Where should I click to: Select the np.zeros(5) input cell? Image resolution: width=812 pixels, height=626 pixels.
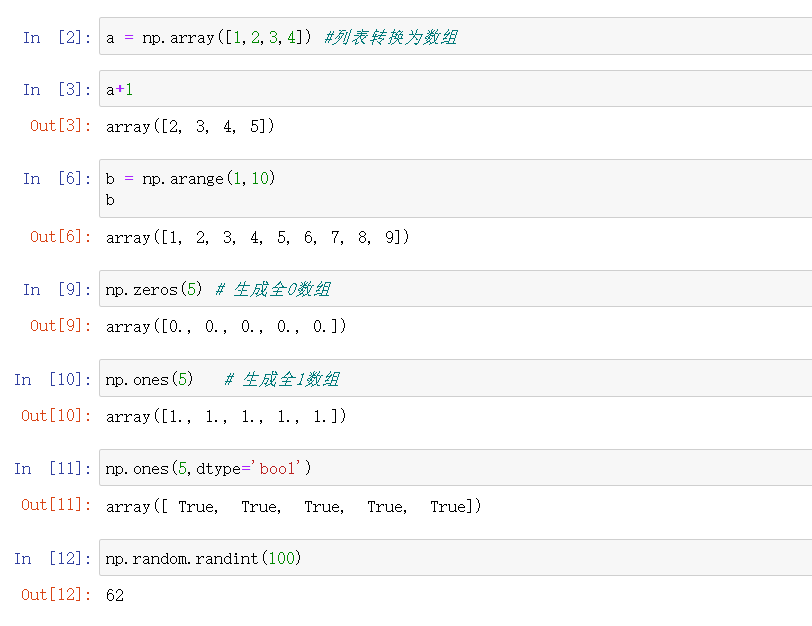click(x=456, y=288)
